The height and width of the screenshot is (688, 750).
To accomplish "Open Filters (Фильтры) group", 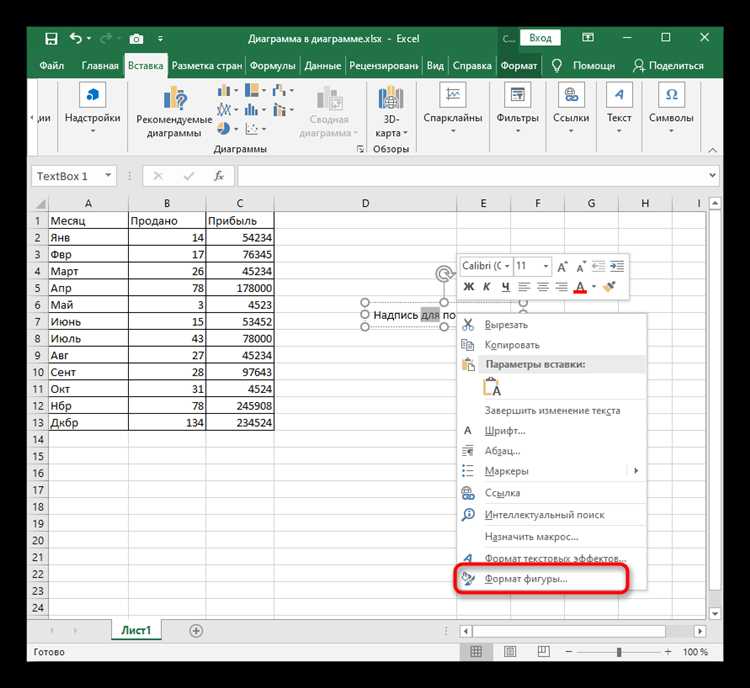I will 518,110.
